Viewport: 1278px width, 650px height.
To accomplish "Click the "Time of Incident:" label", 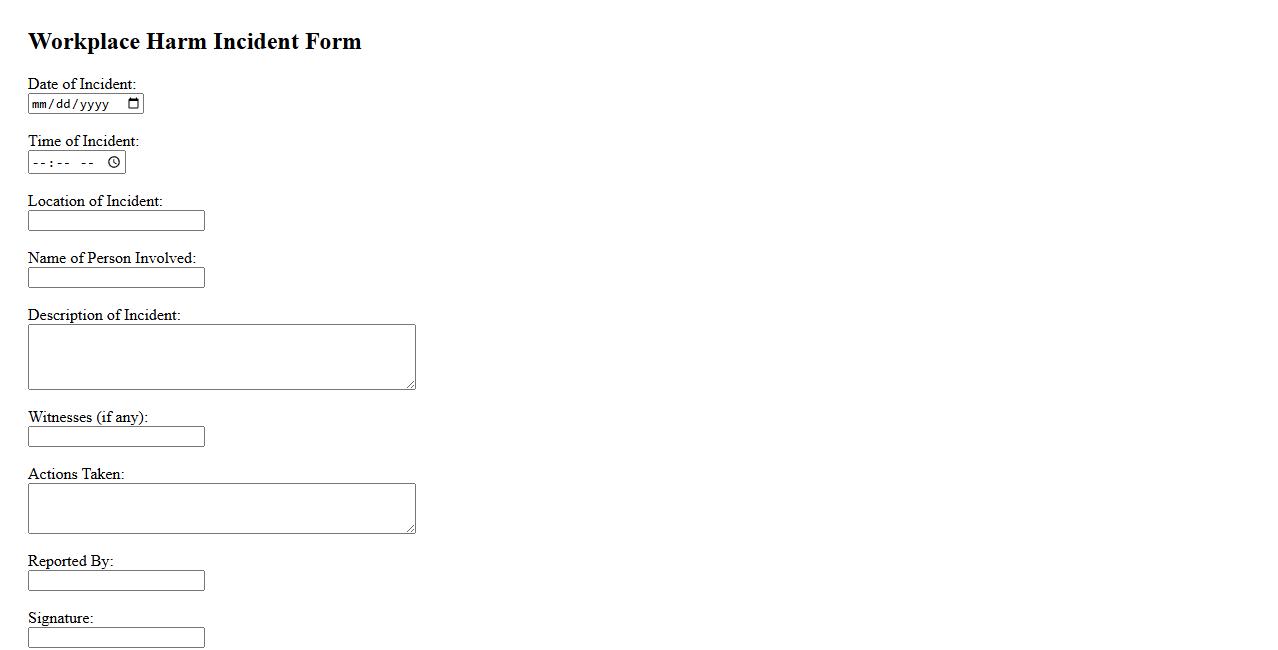I will pos(83,141).
